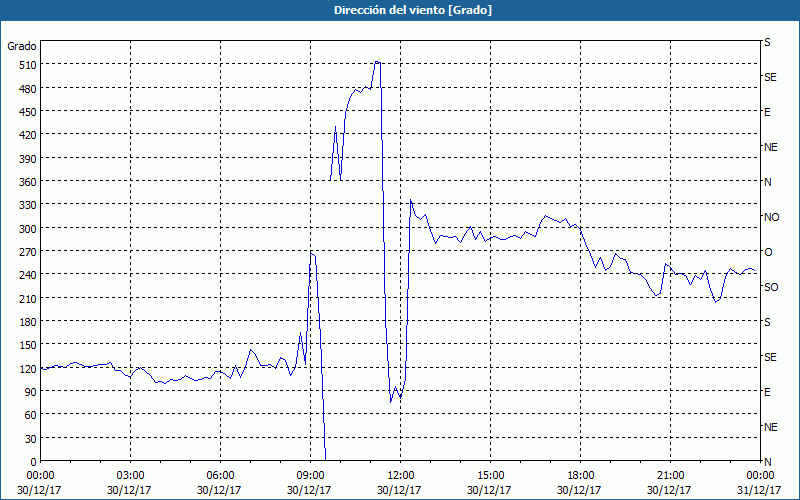Select the 'Grado' axis unit label
800x500 pixels.
[x=22, y=46]
